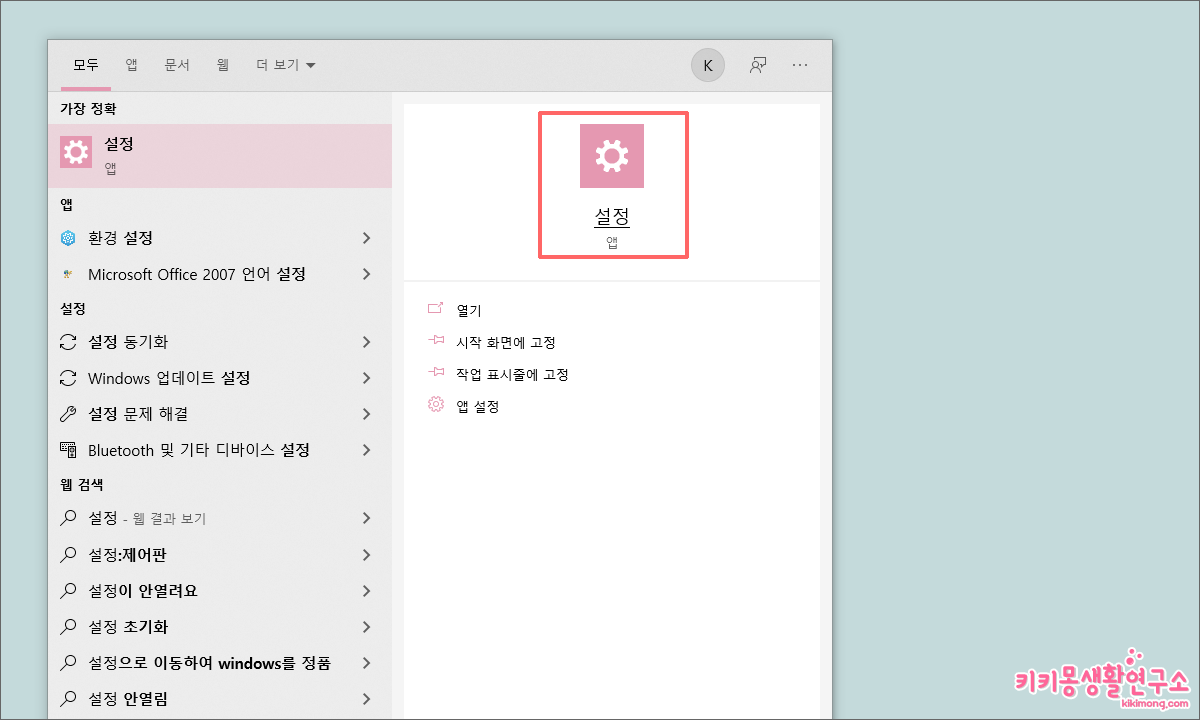
Task: Click the Microsoft Office 2007 언어 설정 icon
Action: [68, 274]
